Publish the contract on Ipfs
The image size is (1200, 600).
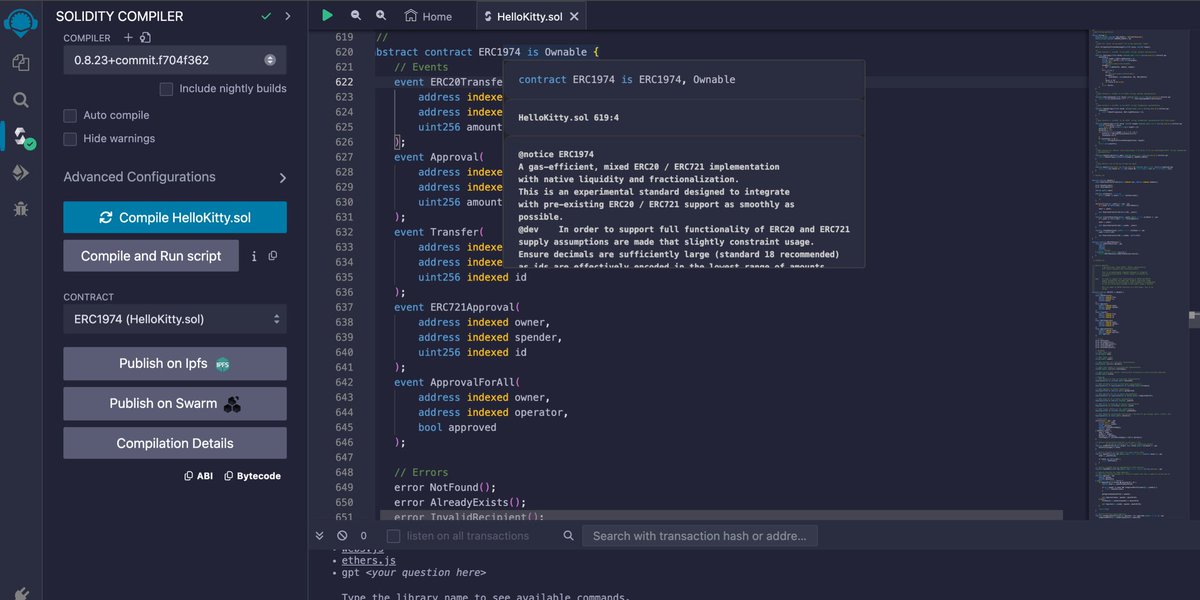pyautogui.click(x=174, y=362)
